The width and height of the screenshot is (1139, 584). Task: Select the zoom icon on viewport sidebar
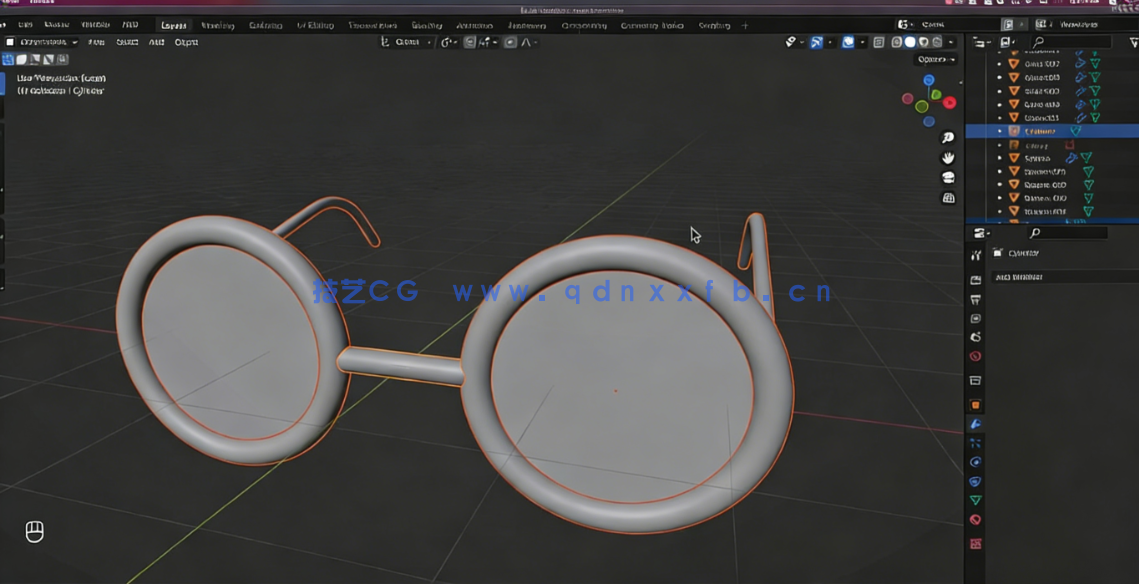point(947,137)
